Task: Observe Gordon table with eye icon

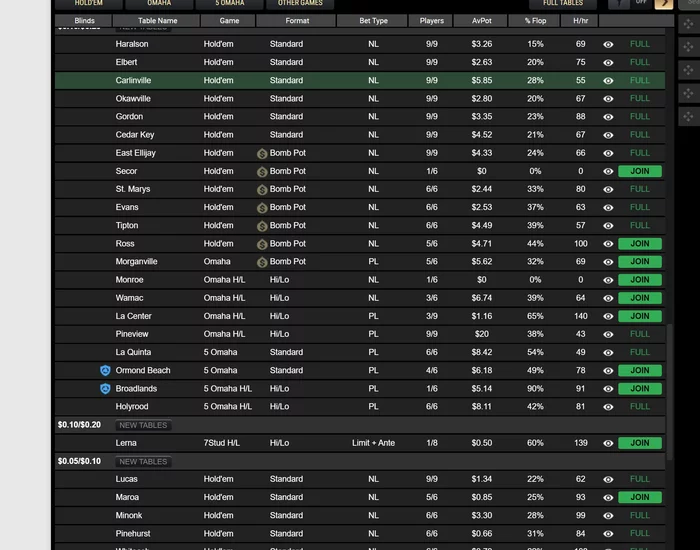Action: (608, 117)
